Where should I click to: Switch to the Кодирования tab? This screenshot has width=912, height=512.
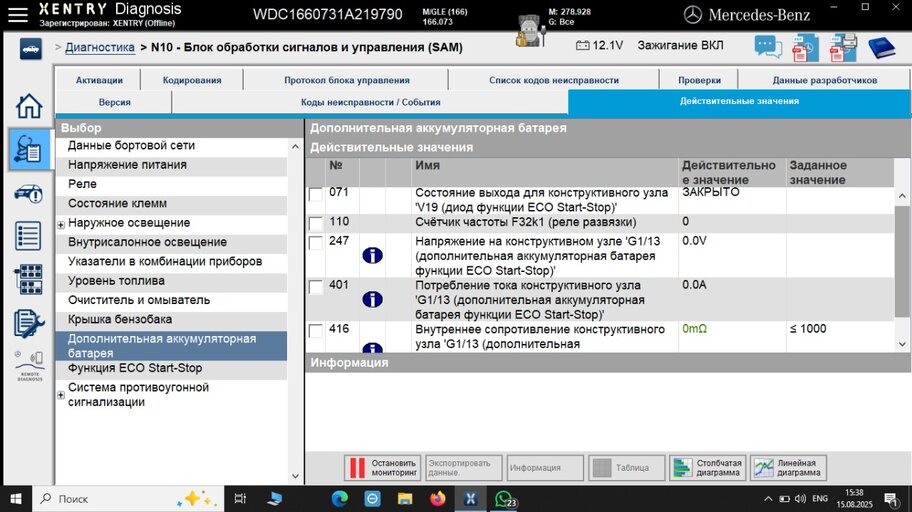click(x=192, y=80)
